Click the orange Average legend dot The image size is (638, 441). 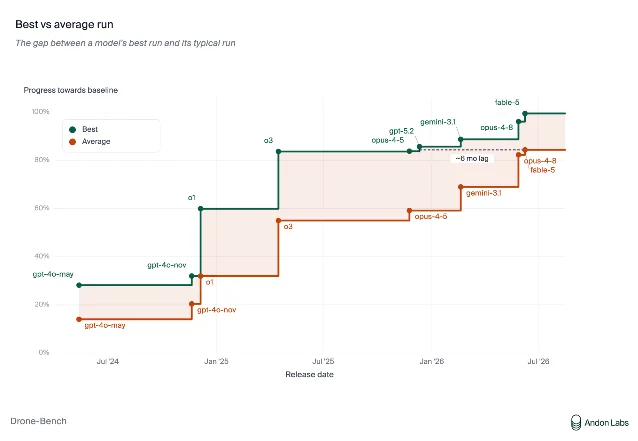(72, 142)
